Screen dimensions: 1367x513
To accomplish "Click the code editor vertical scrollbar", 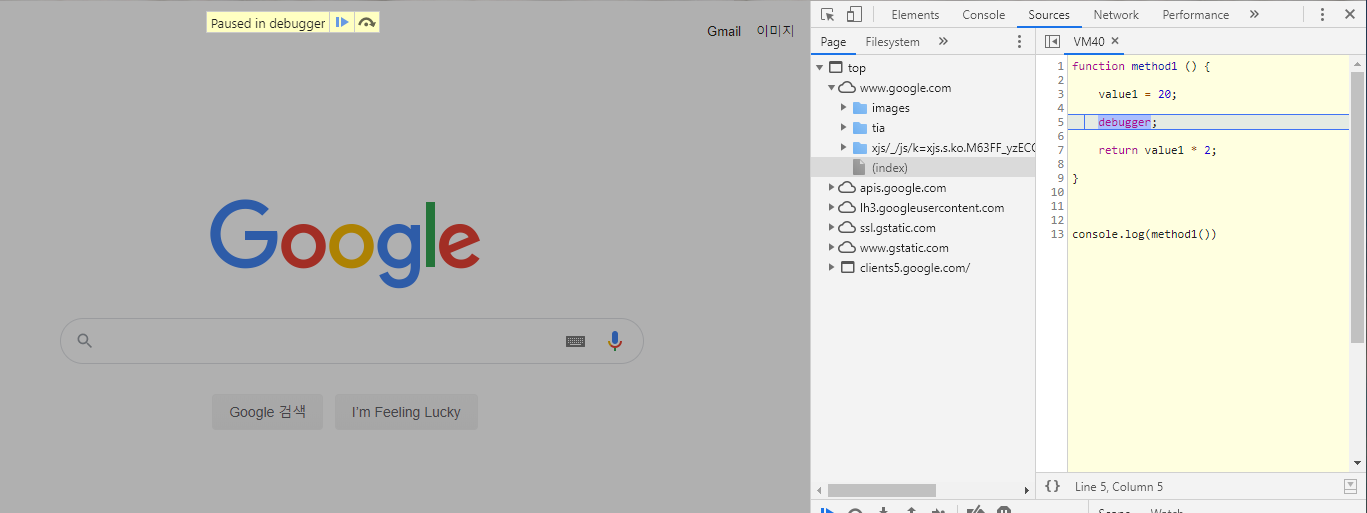I will click(x=1357, y=207).
